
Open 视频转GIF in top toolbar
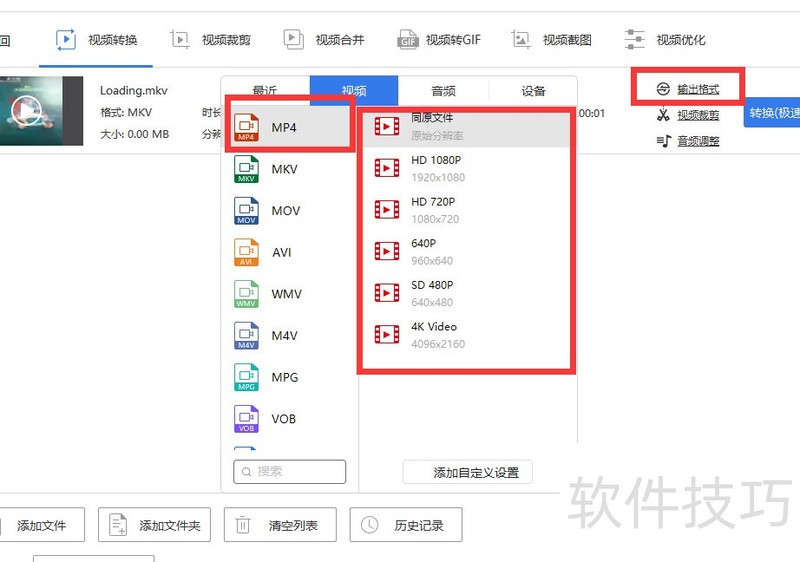(x=440, y=40)
